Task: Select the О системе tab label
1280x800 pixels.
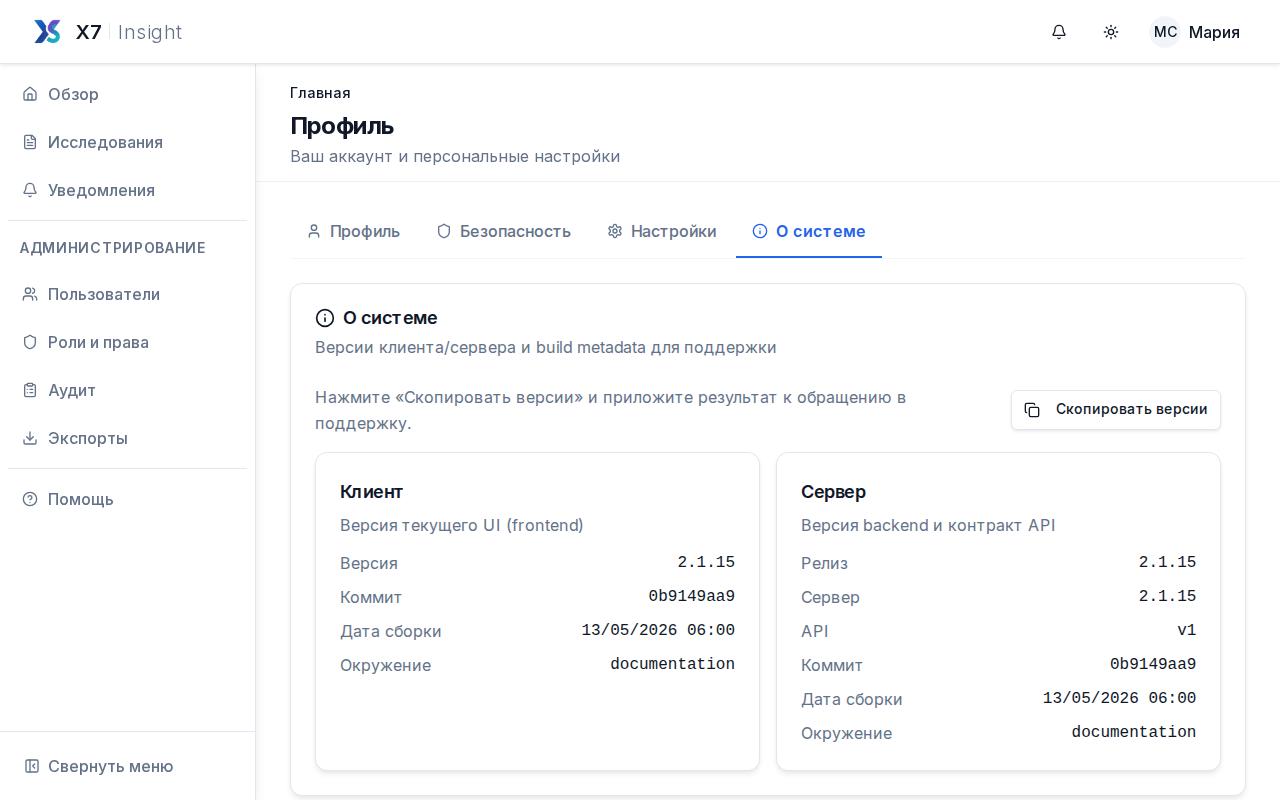Action: click(821, 231)
